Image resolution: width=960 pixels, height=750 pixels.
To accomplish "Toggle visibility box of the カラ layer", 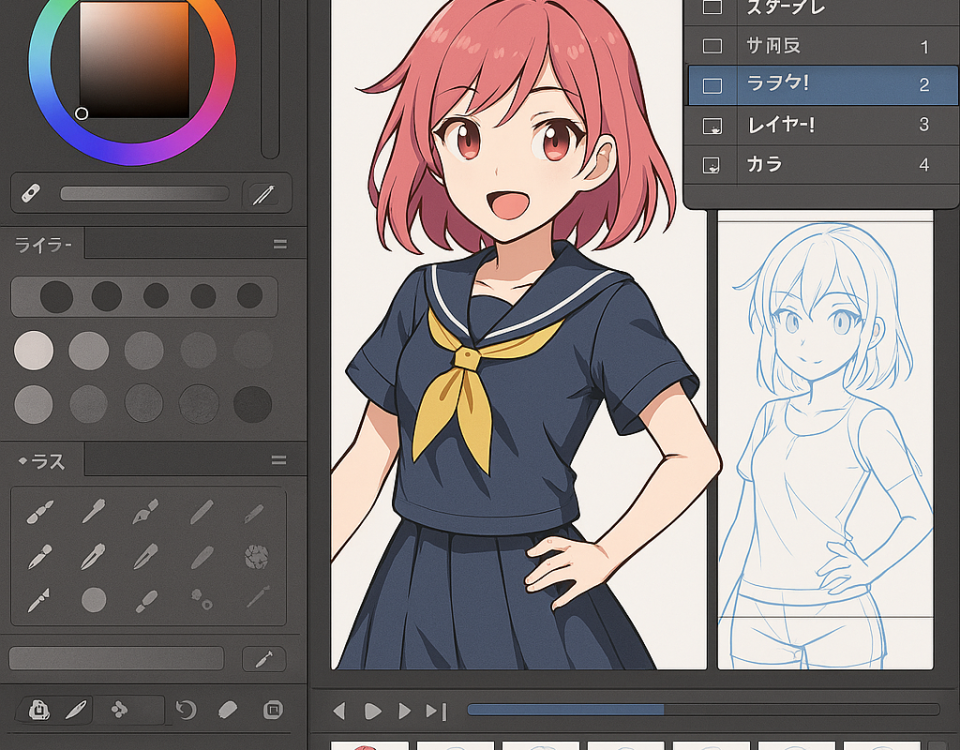I will 712,165.
